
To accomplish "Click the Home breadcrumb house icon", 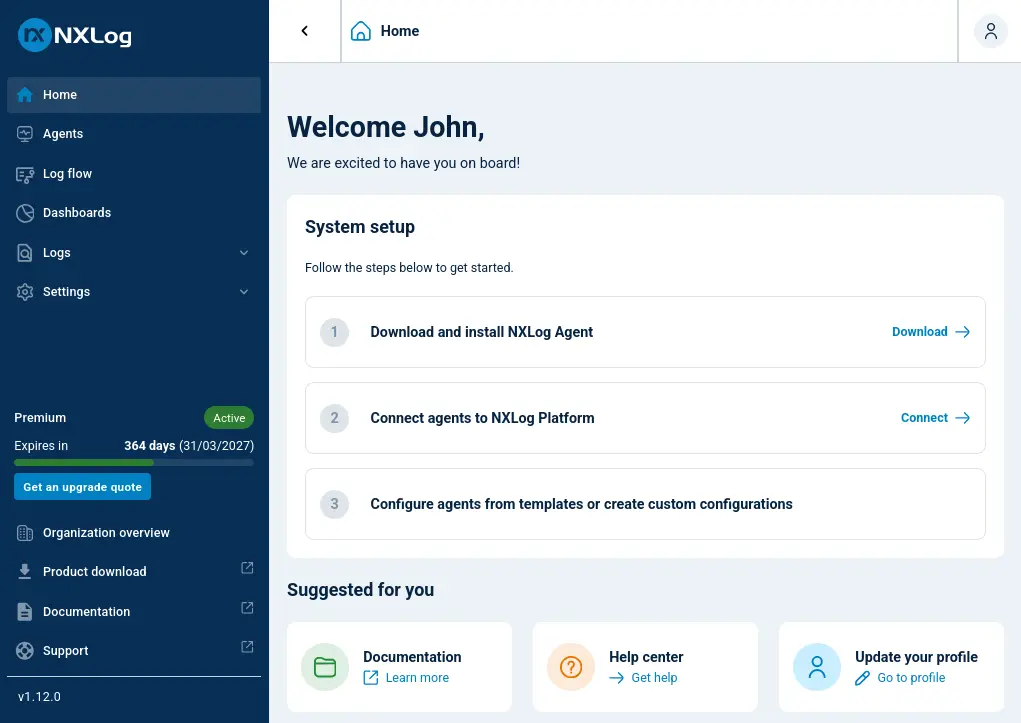I will (361, 31).
